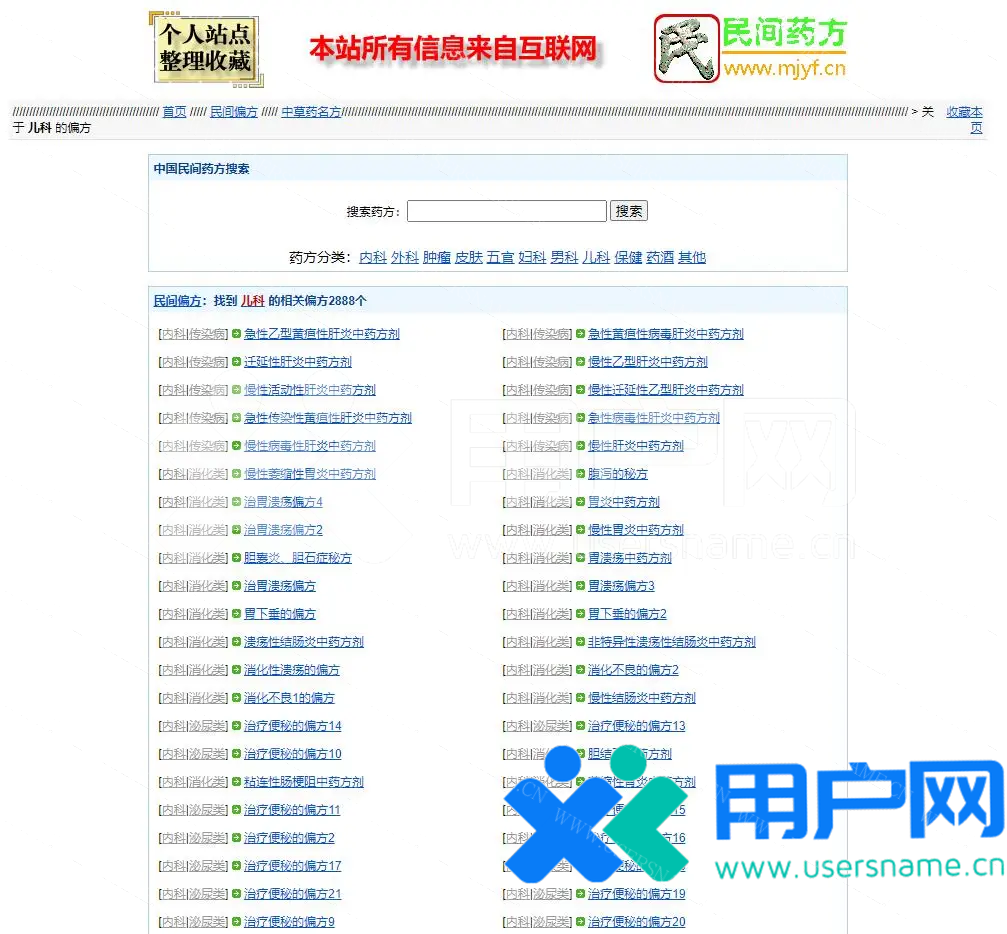Viewport: 1007px width, 934px height.
Task: Open the 粘连性肠梗阻中药方剂 link
Action: point(304,782)
